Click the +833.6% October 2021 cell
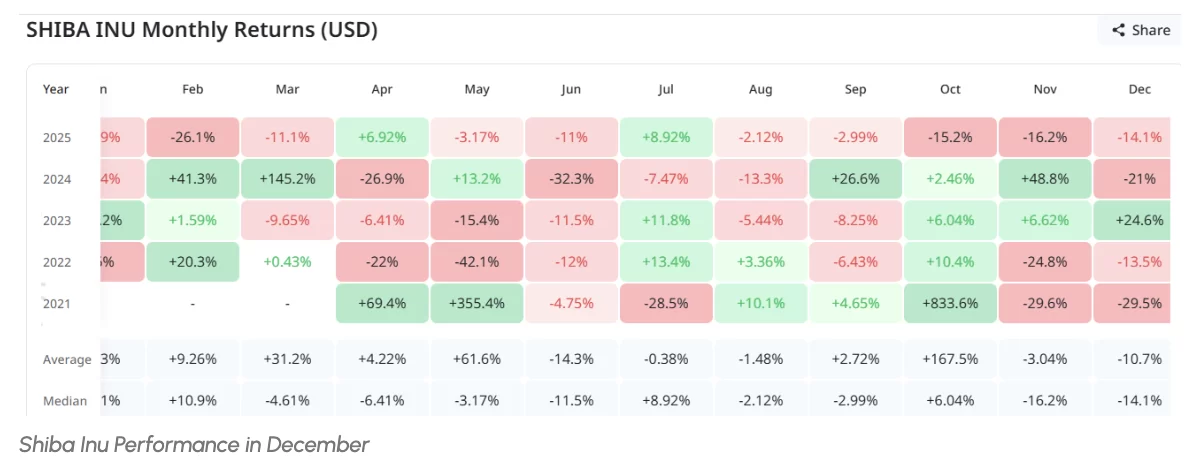1196x476 pixels. 950,303
